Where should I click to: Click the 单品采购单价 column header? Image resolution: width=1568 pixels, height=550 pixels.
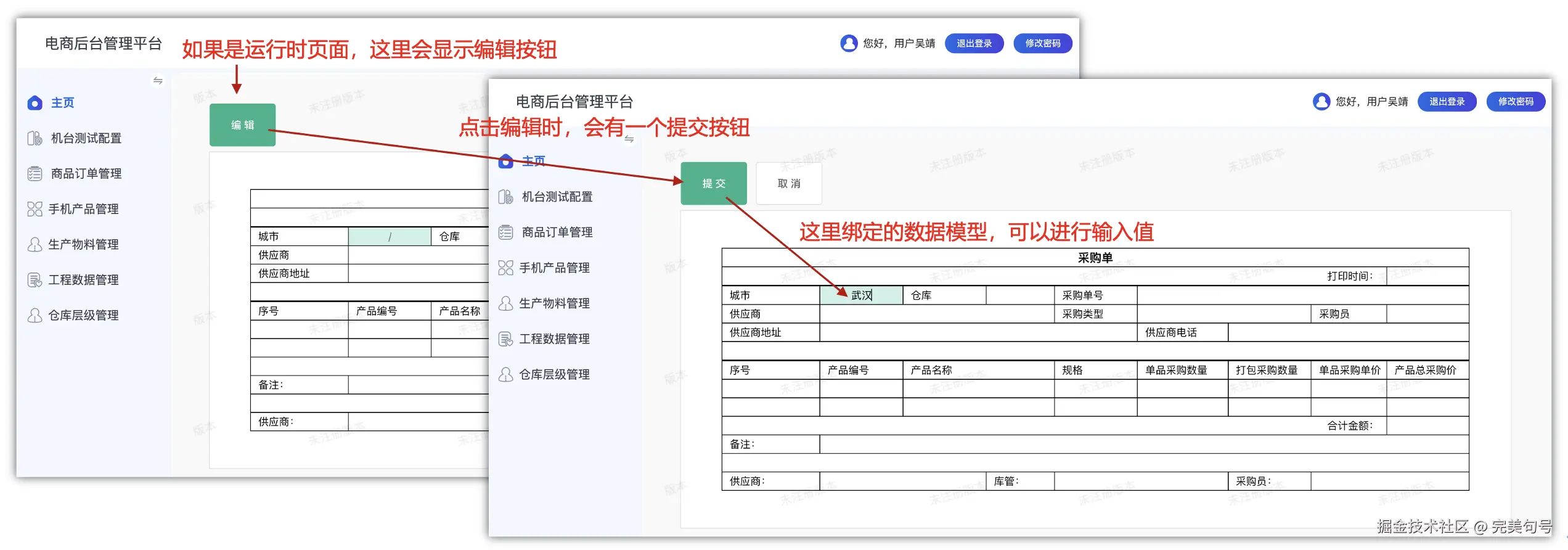pyautogui.click(x=1349, y=370)
